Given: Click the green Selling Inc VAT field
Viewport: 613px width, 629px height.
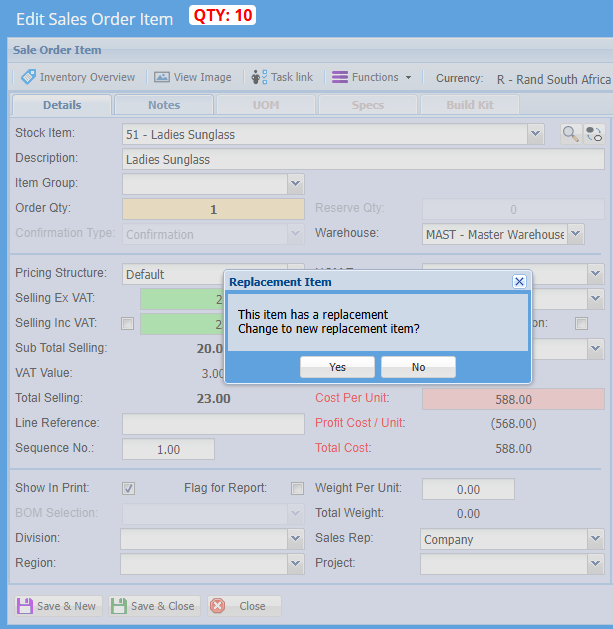Looking at the screenshot, I should click(x=182, y=324).
